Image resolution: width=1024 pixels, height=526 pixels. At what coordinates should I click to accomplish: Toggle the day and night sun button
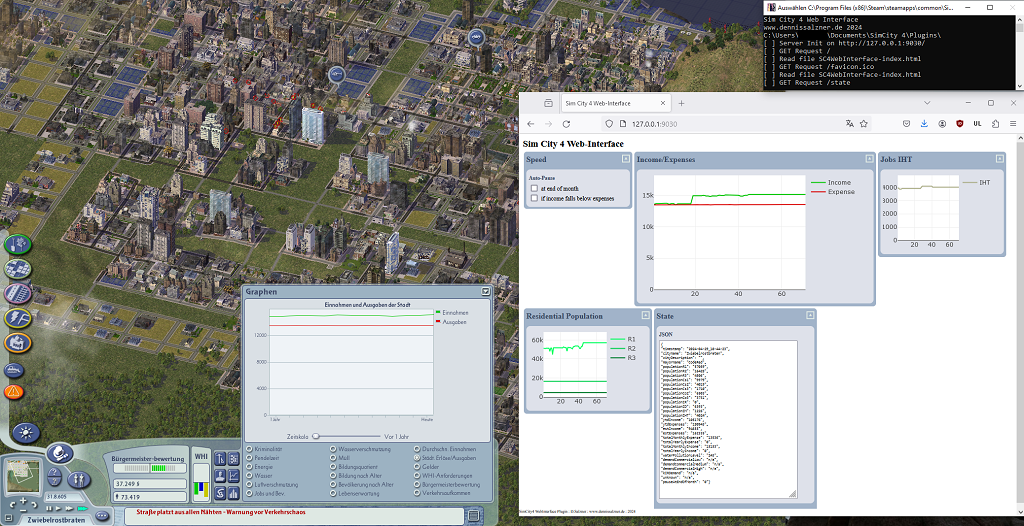(26, 433)
